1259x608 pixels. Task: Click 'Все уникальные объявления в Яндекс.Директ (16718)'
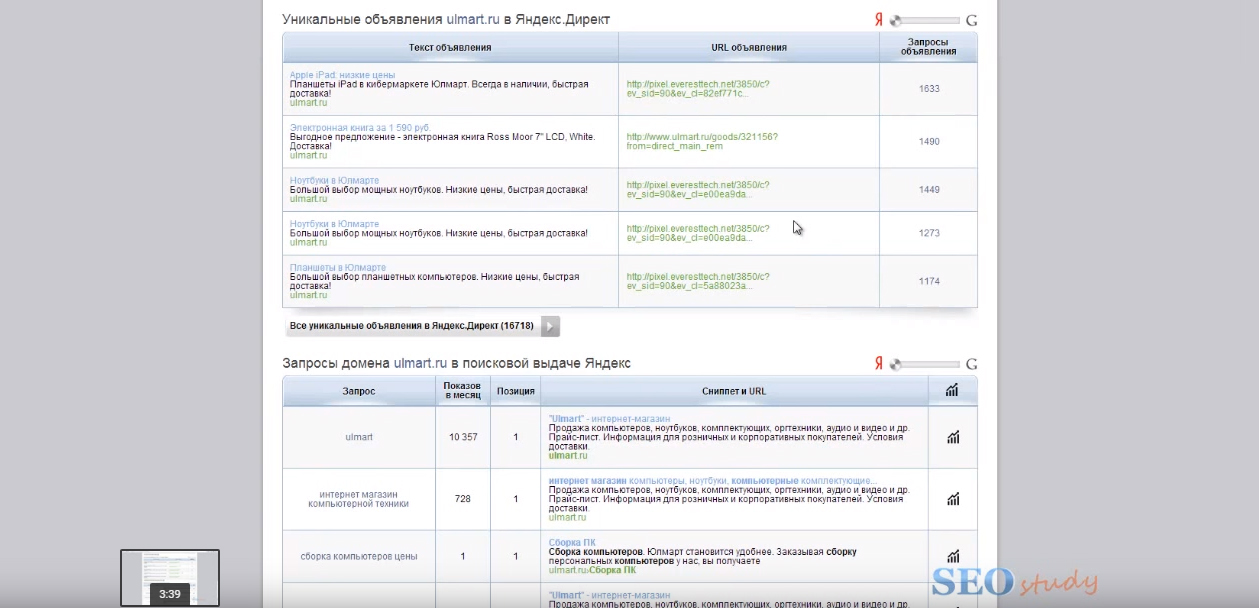click(x=412, y=326)
